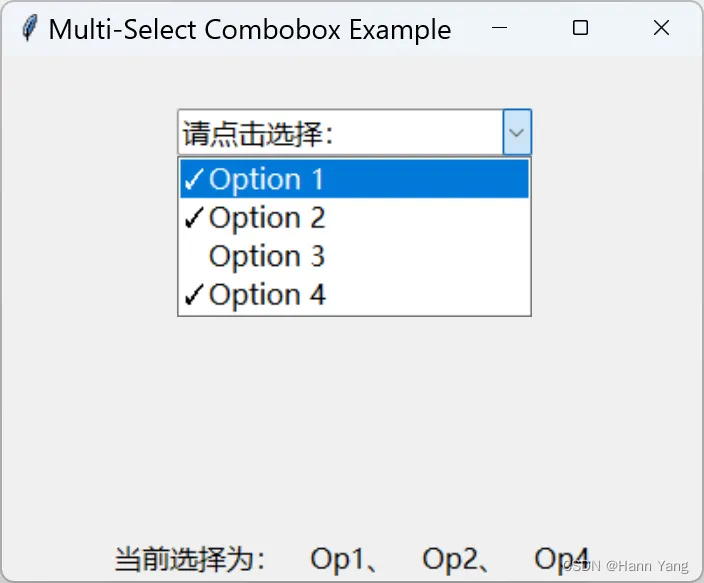Click the Multi-Select Combobox Example window title
Screen dimensions: 704x583
[250, 29]
